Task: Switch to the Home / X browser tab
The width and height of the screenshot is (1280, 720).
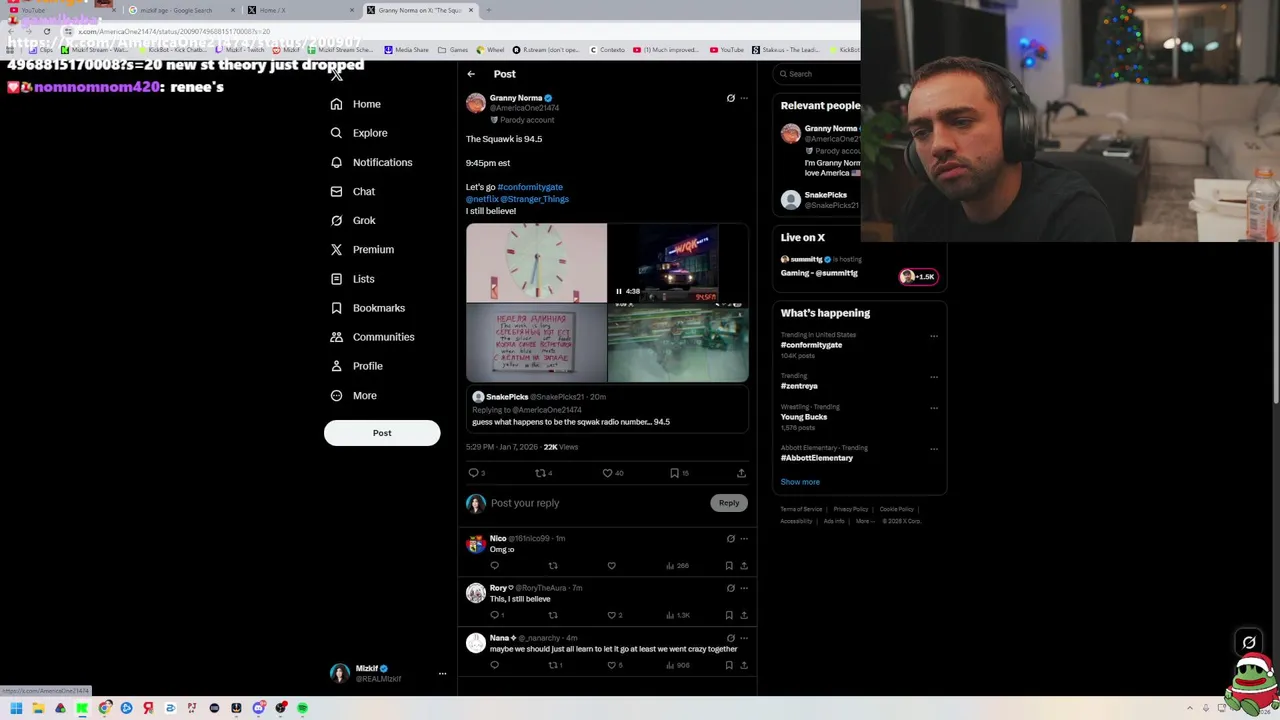Action: click(x=300, y=10)
